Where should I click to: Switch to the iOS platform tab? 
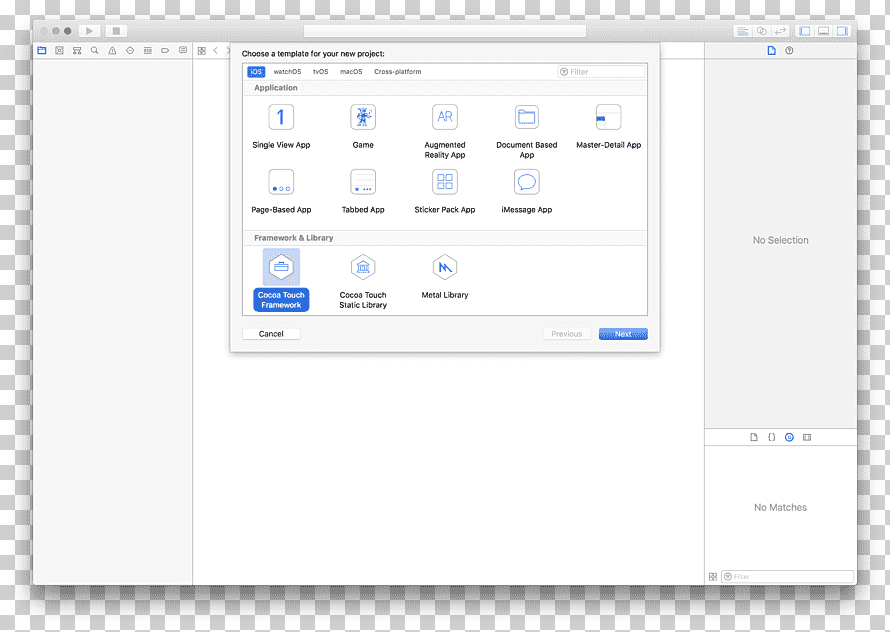click(x=256, y=72)
